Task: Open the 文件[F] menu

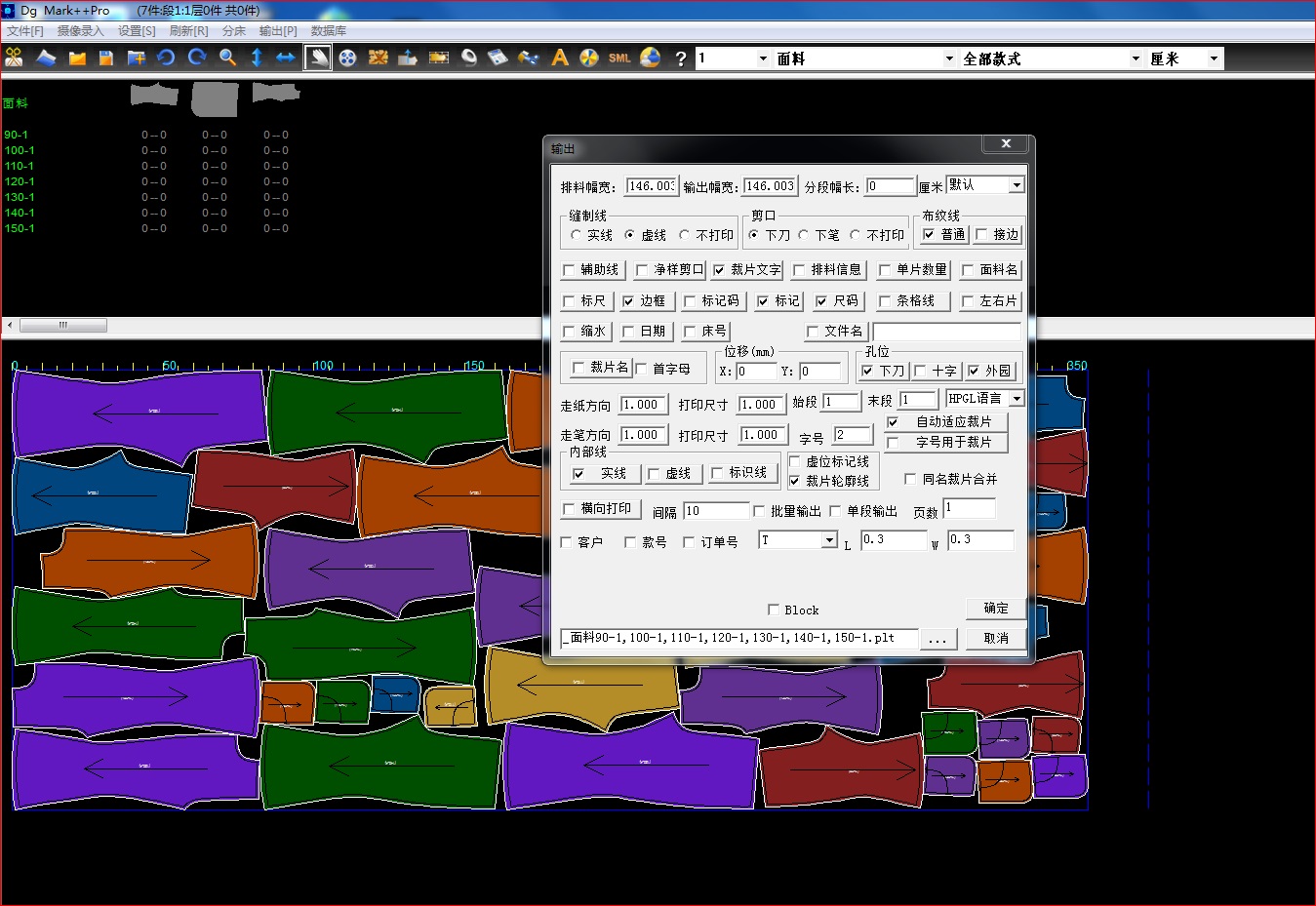Action: (x=25, y=31)
